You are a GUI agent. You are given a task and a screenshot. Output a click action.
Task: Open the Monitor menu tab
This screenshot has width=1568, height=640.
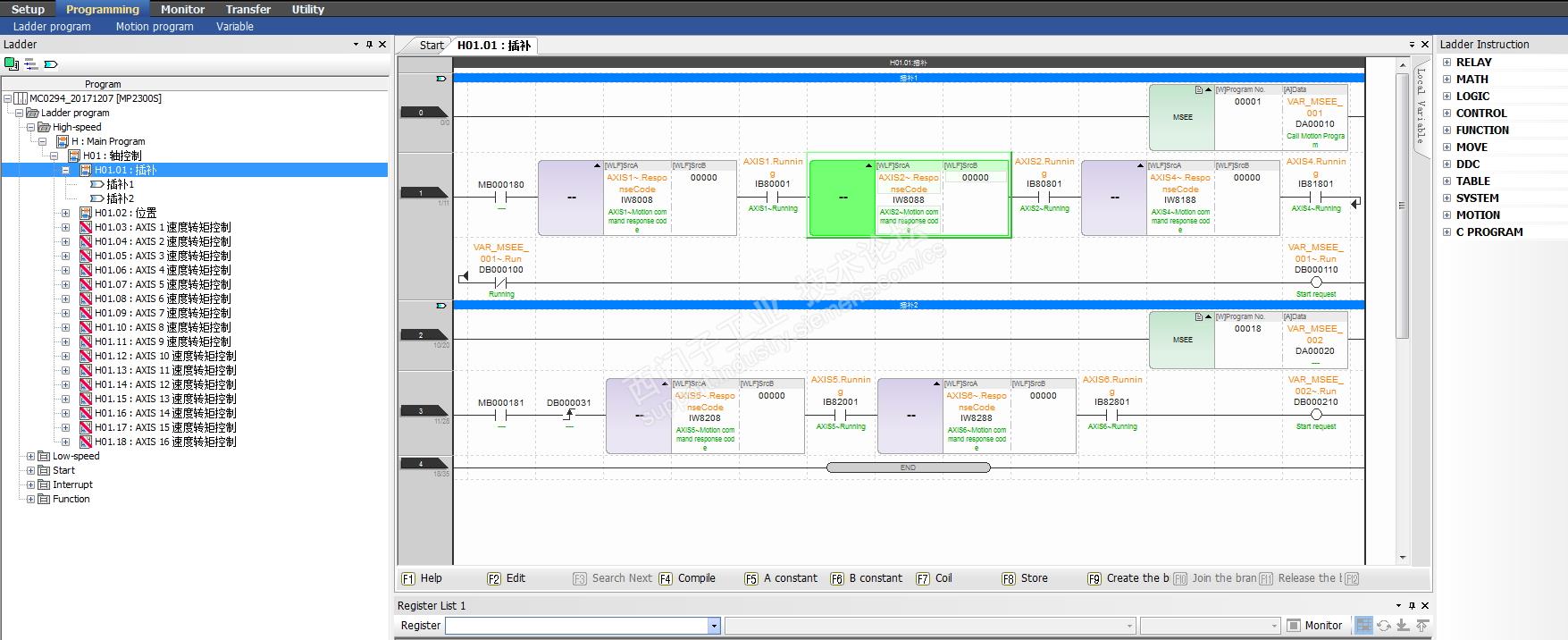pos(182,9)
